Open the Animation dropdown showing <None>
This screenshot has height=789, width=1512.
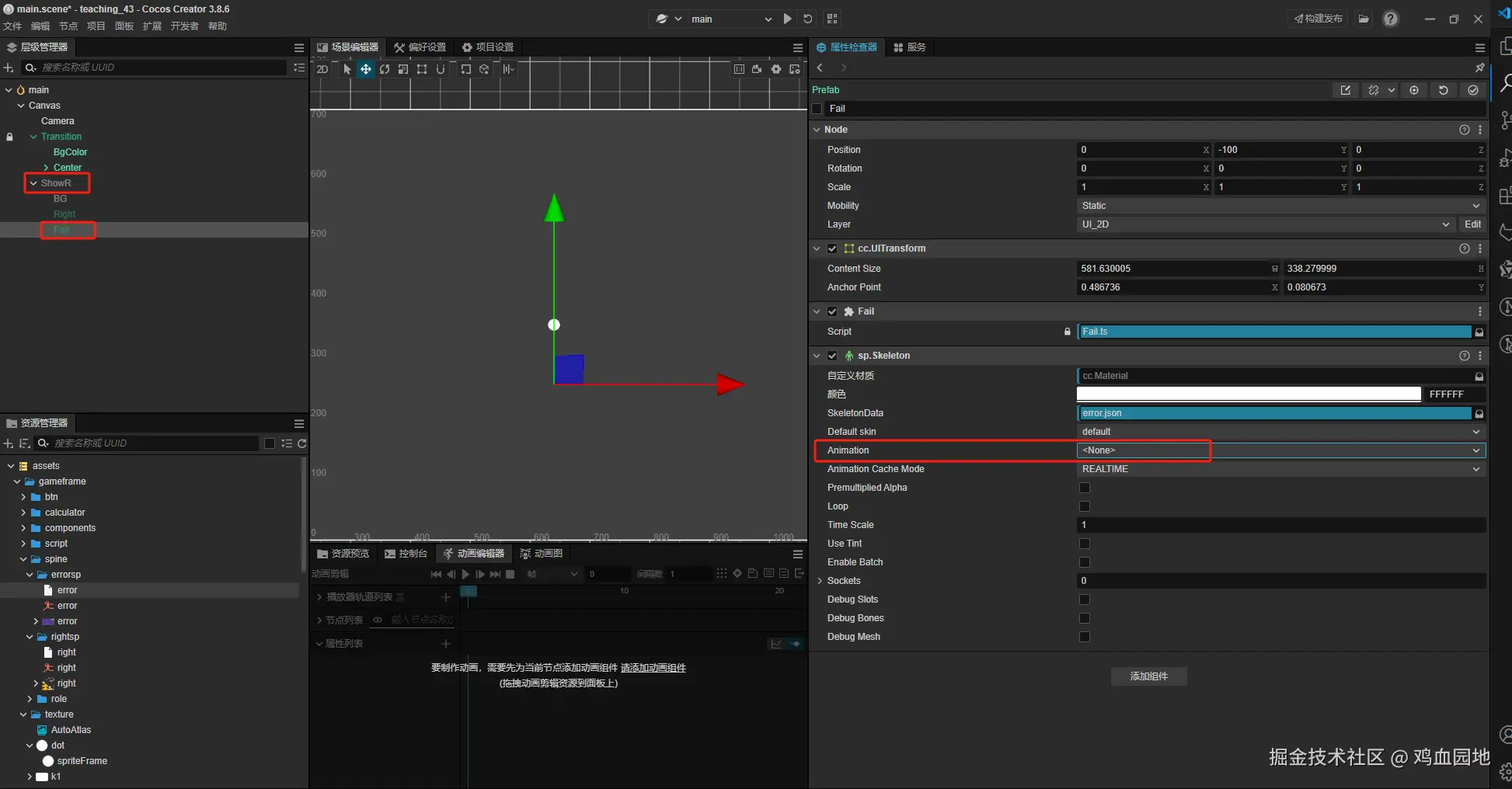(x=1281, y=450)
